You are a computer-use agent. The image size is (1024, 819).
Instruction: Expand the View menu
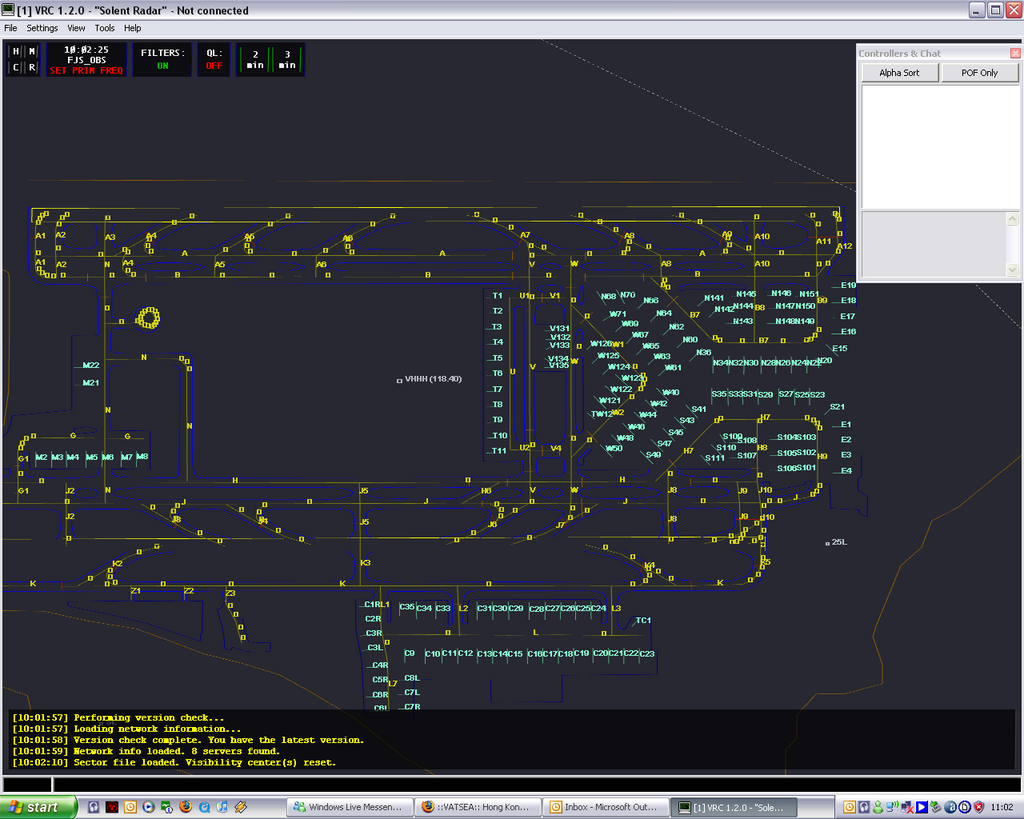point(76,28)
